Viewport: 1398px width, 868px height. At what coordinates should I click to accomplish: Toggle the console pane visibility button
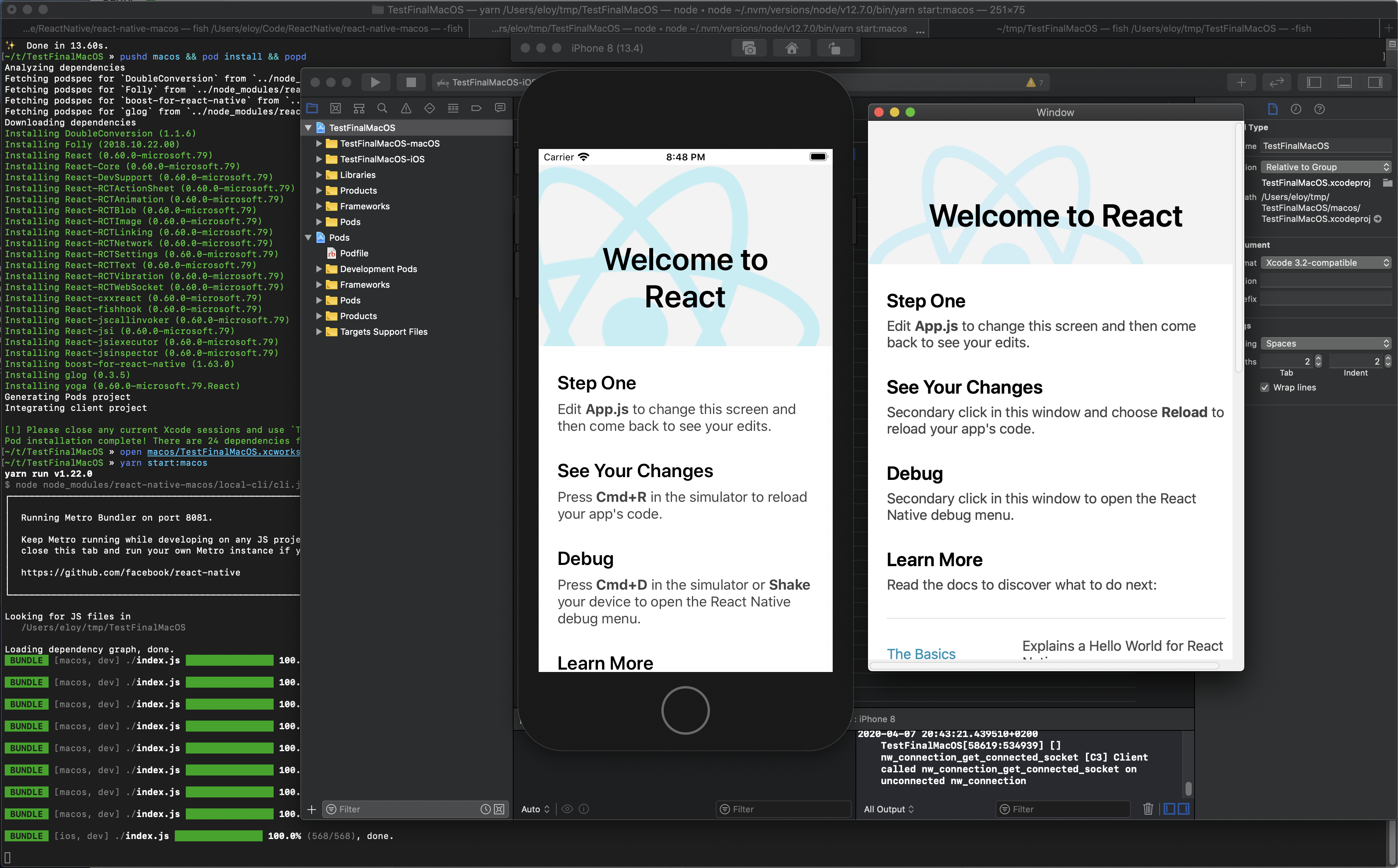1183,809
